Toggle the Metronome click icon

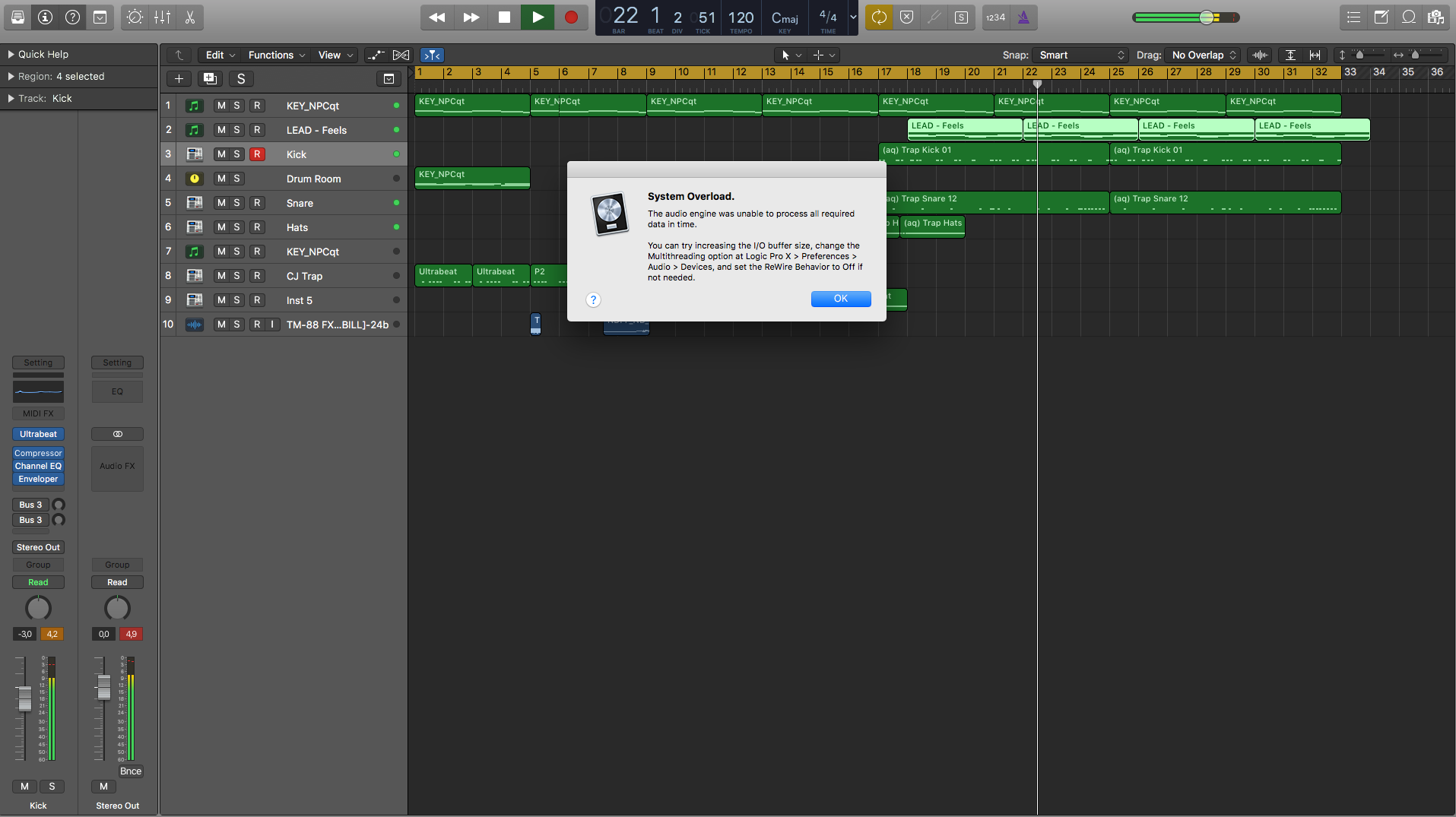1023,17
